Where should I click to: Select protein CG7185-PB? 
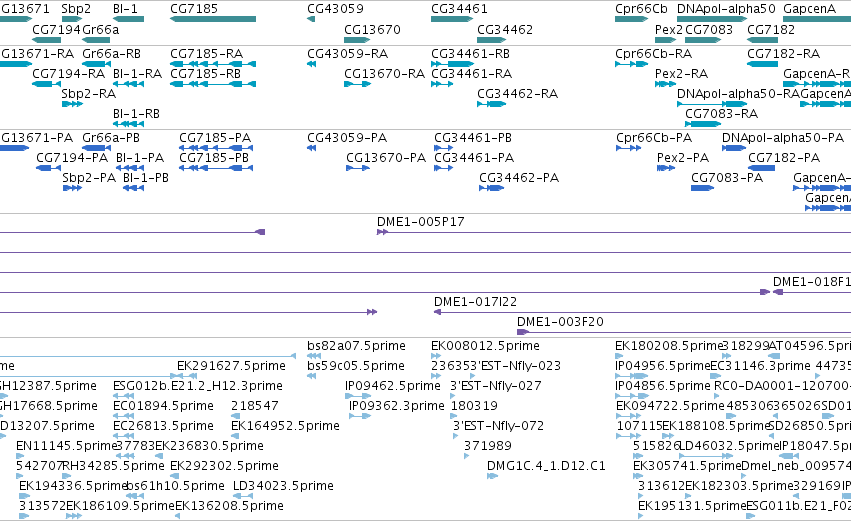tap(214, 158)
